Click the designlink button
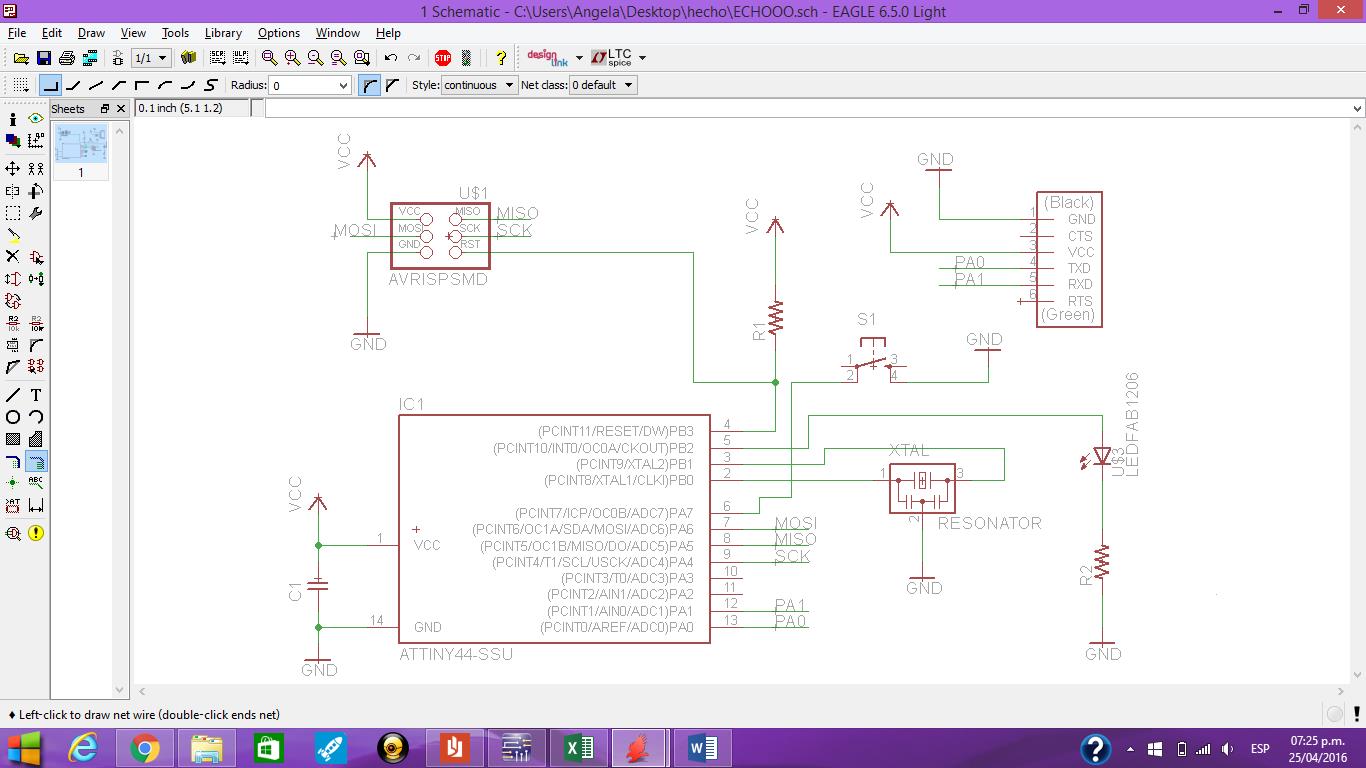 click(547, 58)
